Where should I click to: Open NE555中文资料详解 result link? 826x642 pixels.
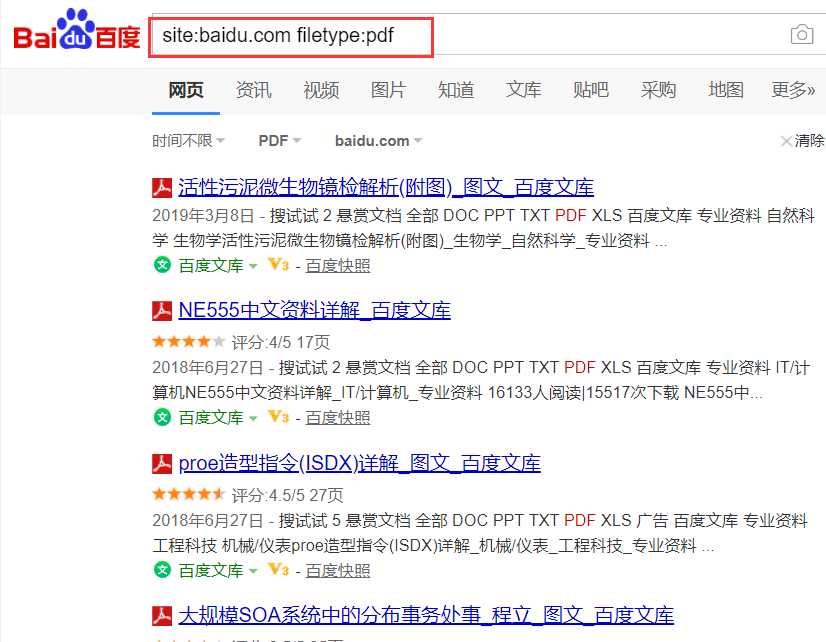(314, 310)
